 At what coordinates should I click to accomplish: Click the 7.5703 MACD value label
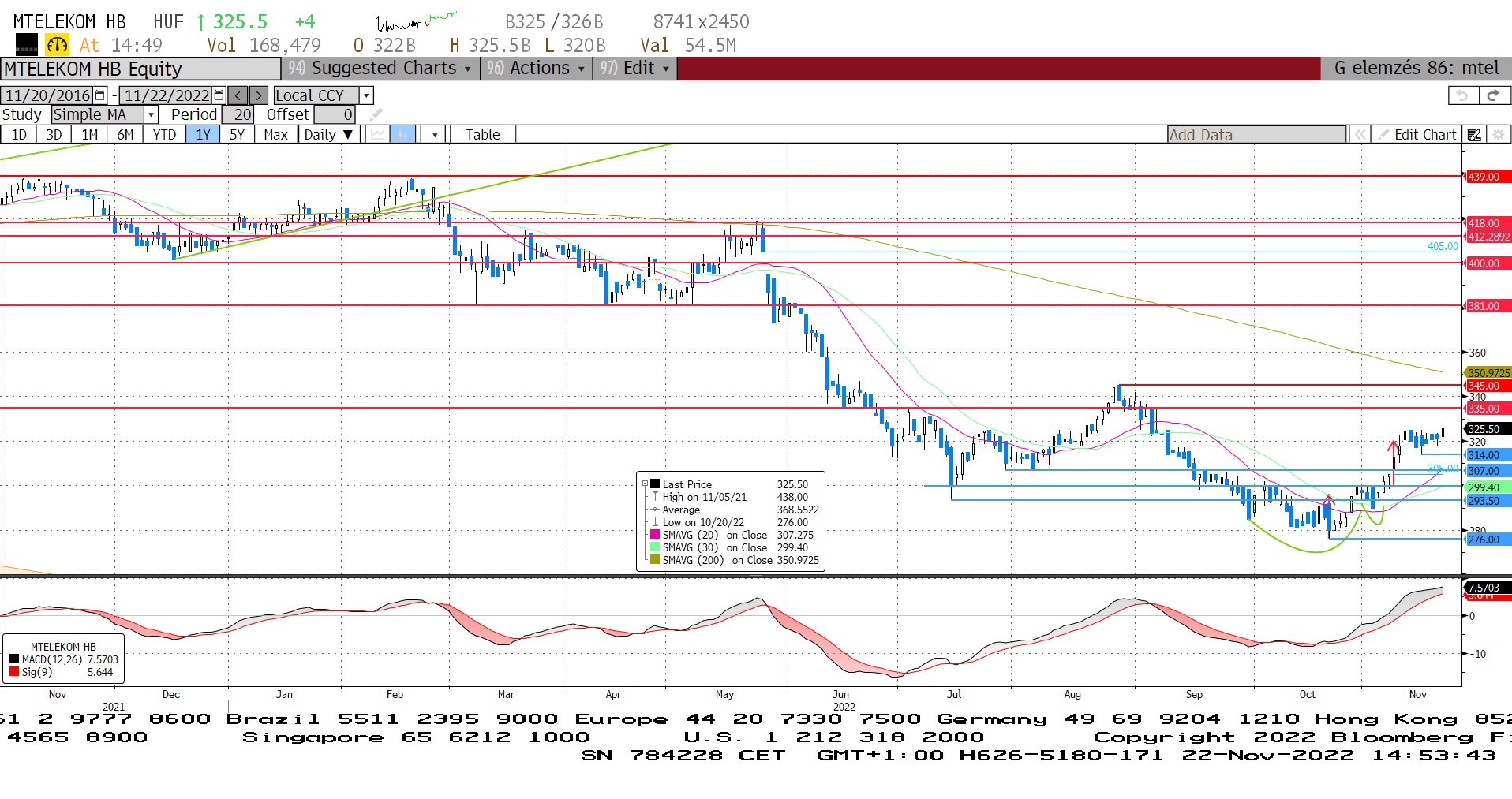[x=1488, y=588]
